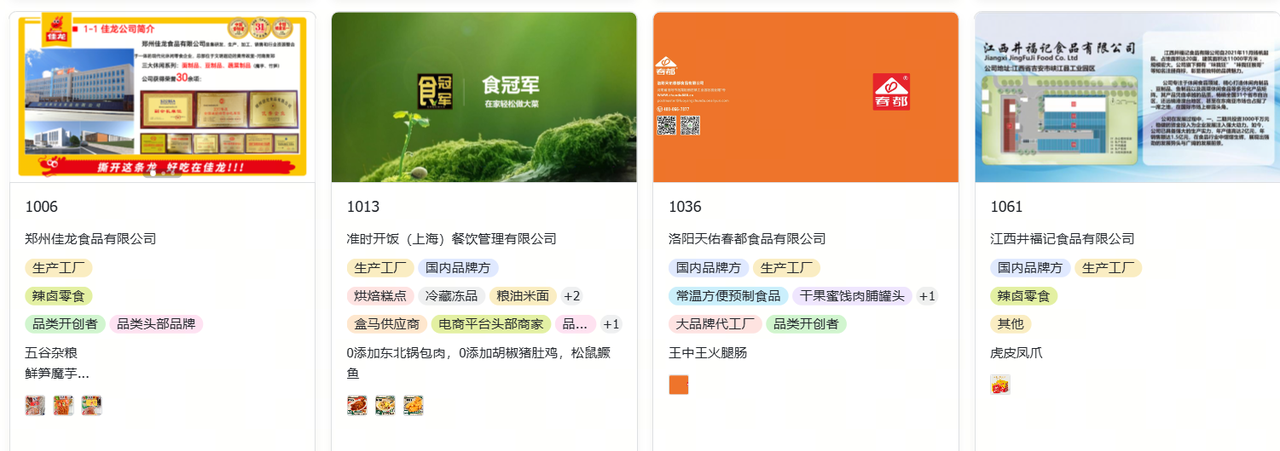
Task: Click 生产工厂 tag in card 1006
Action: [59, 268]
